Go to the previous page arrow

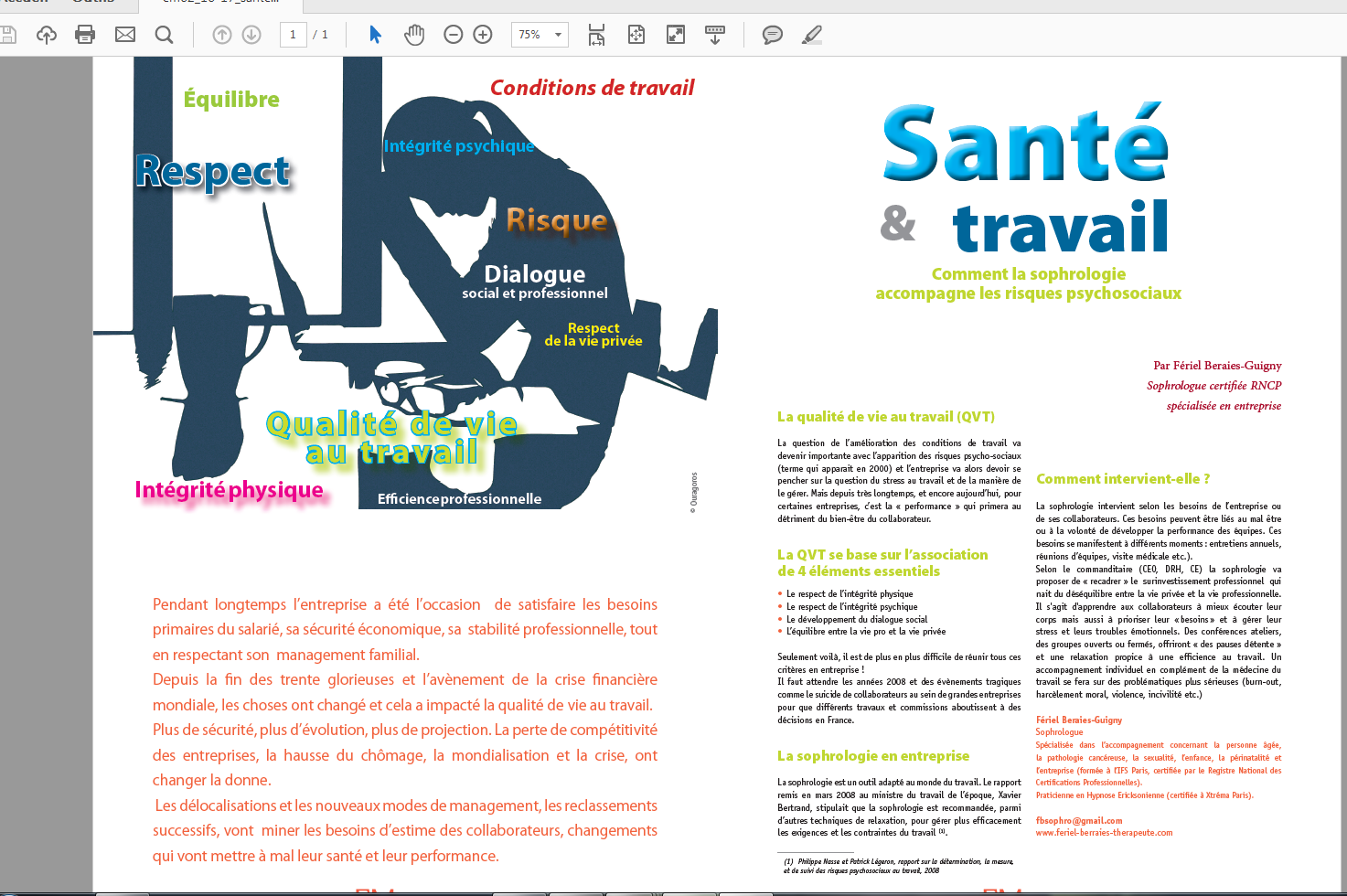pyautogui.click(x=222, y=35)
